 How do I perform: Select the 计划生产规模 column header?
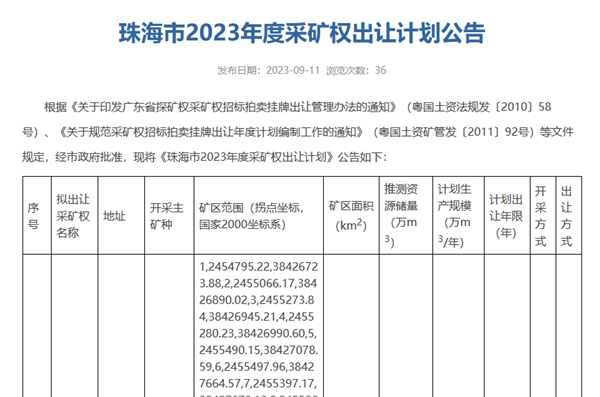pyautogui.click(x=454, y=216)
